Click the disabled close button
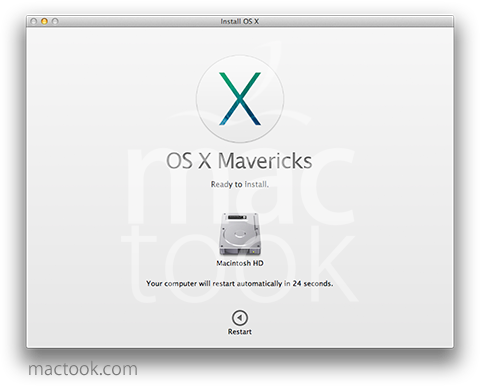This screenshot has height=387, width=480. [33, 21]
